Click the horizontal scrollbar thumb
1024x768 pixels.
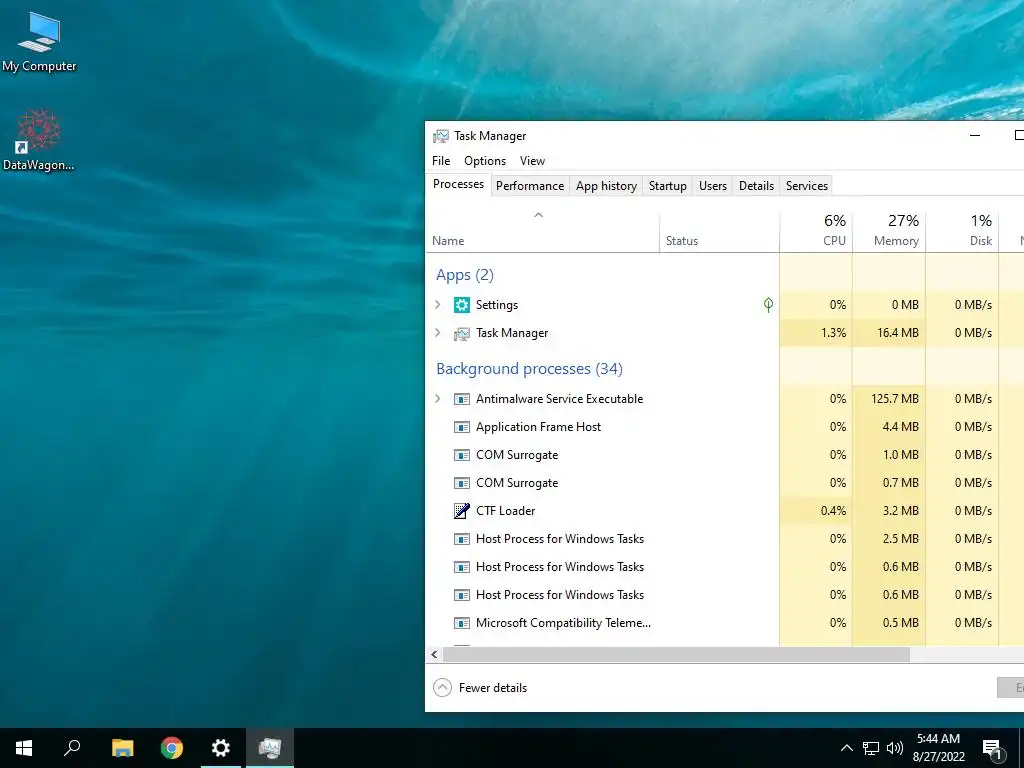point(677,654)
